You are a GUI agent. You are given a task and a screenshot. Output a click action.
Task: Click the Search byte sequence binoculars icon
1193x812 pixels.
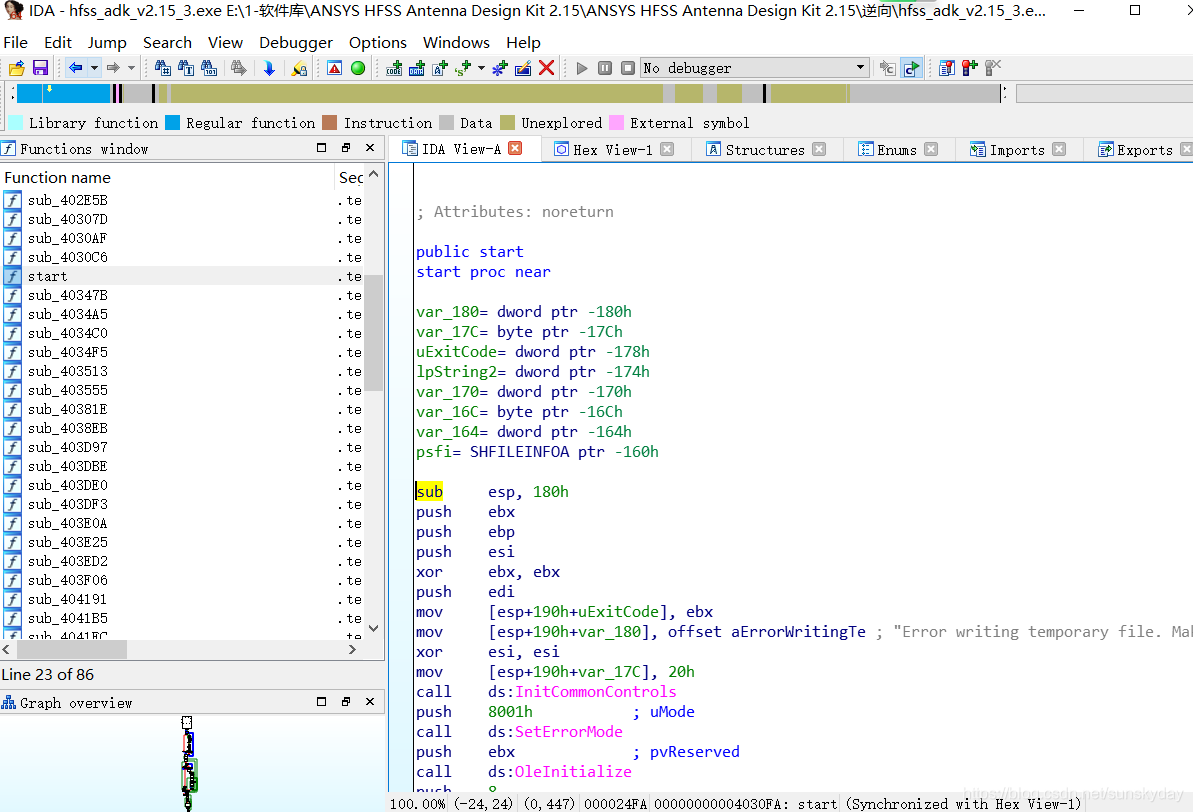(x=209, y=68)
